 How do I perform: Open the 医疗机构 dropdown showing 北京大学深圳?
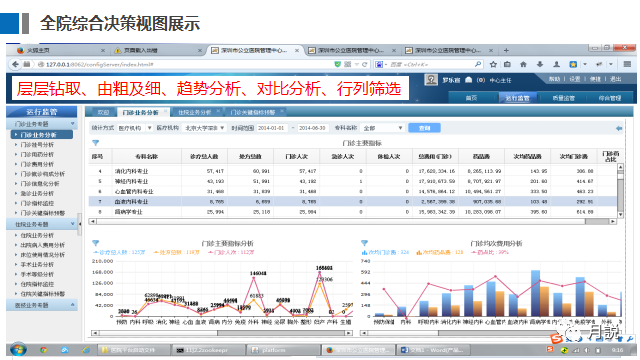(x=204, y=128)
